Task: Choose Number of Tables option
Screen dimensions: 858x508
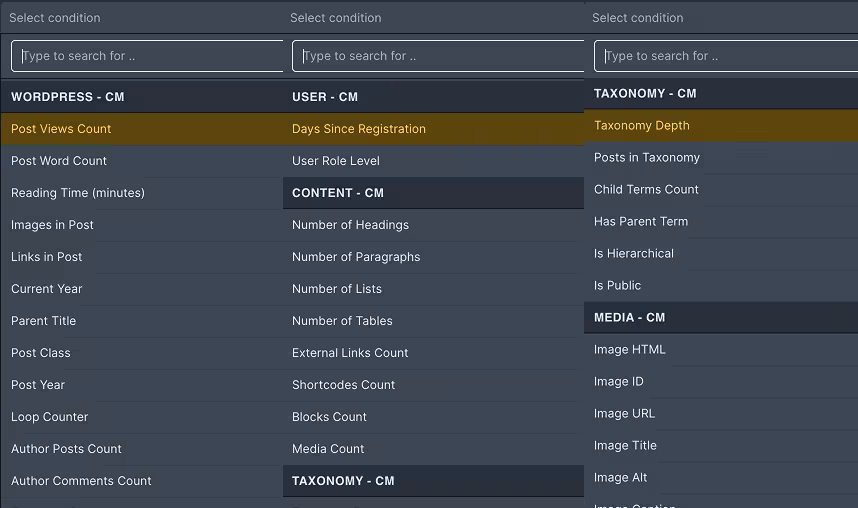Action: click(x=433, y=321)
